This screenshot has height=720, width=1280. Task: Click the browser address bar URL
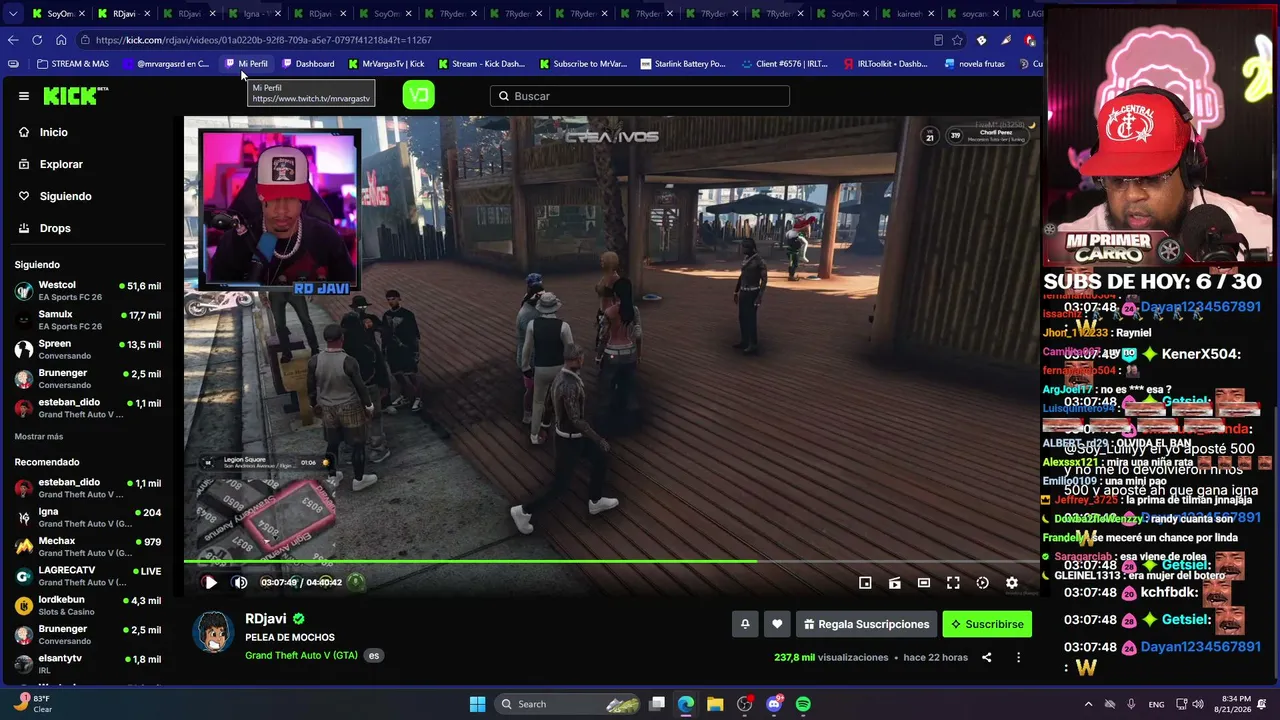[x=264, y=40]
